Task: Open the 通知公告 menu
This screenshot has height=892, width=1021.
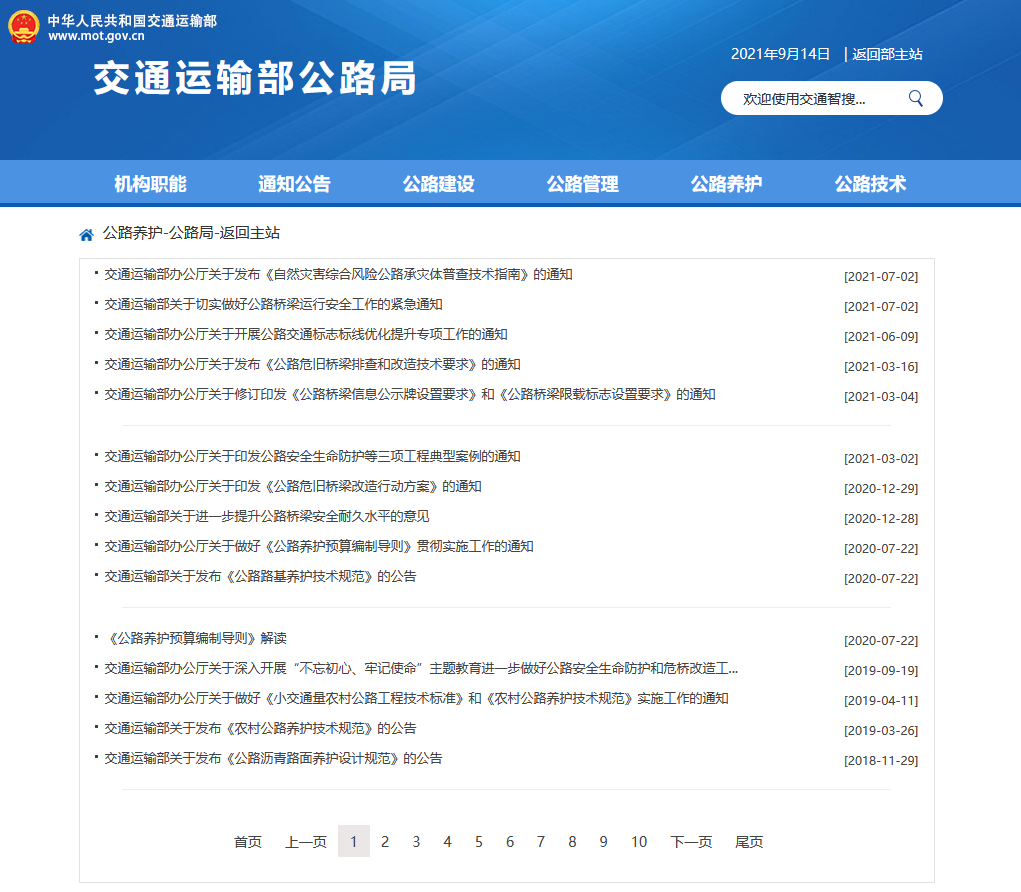Action: tap(294, 184)
